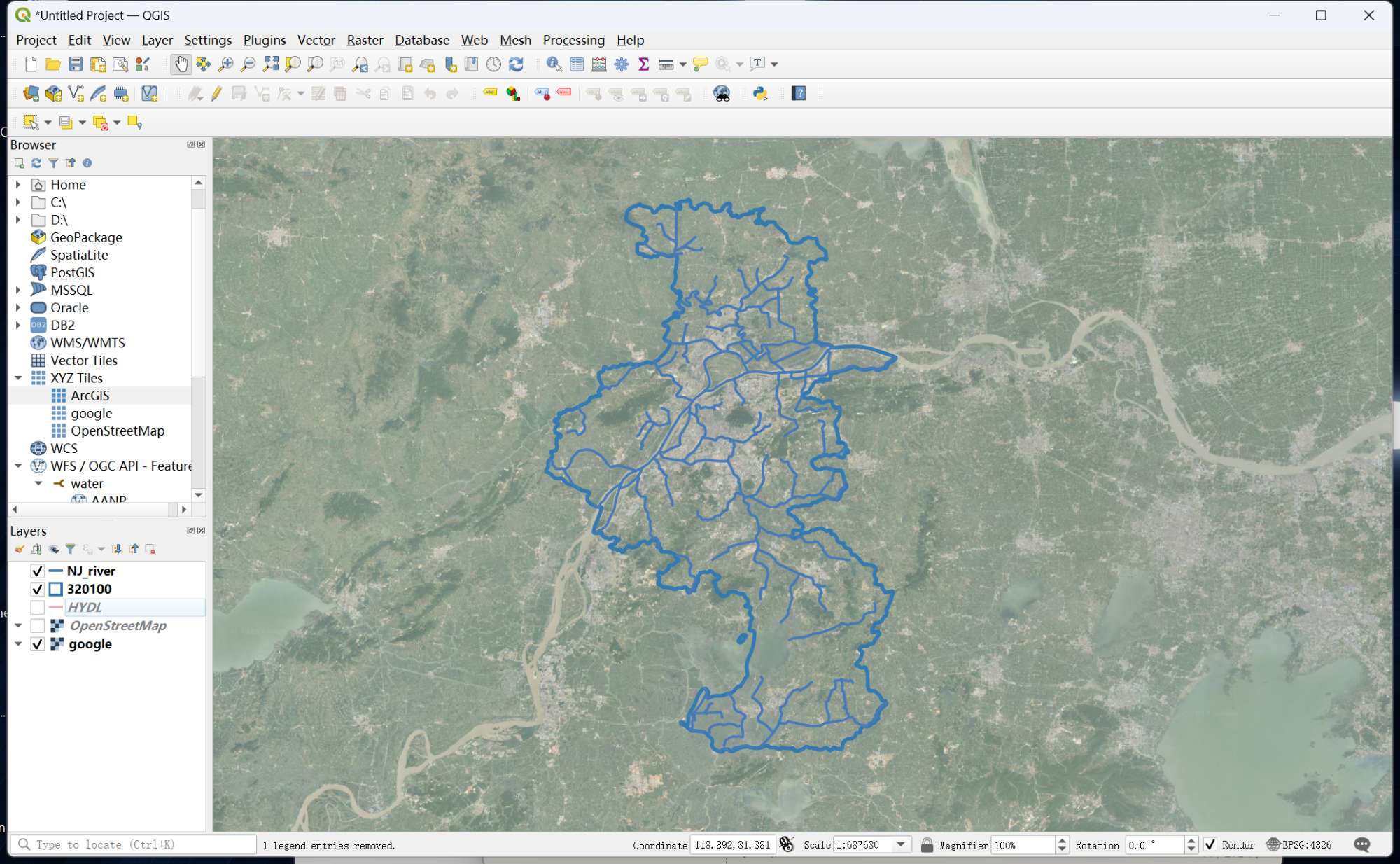This screenshot has height=864, width=1400.
Task: Click the Toggle Editing pencil icon
Action: click(x=216, y=94)
